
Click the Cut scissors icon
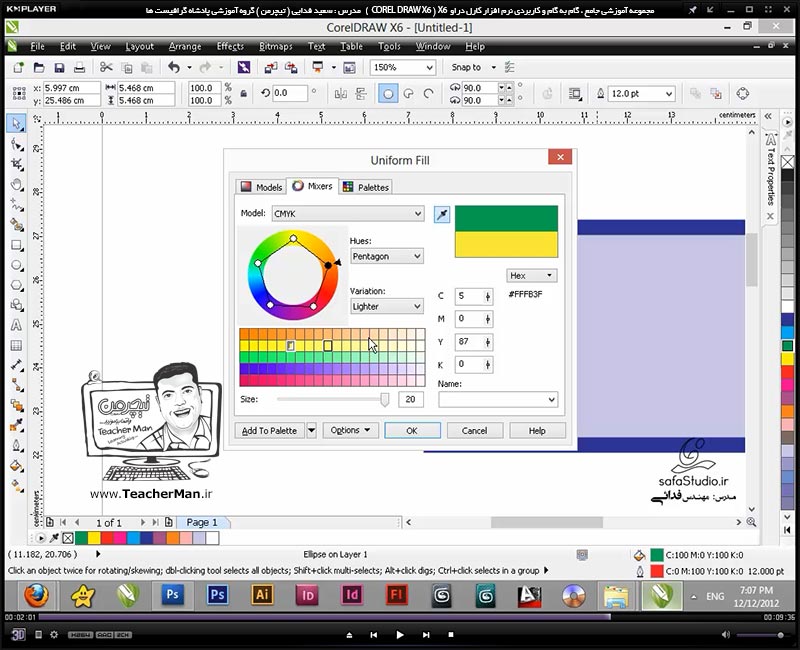coord(106,67)
